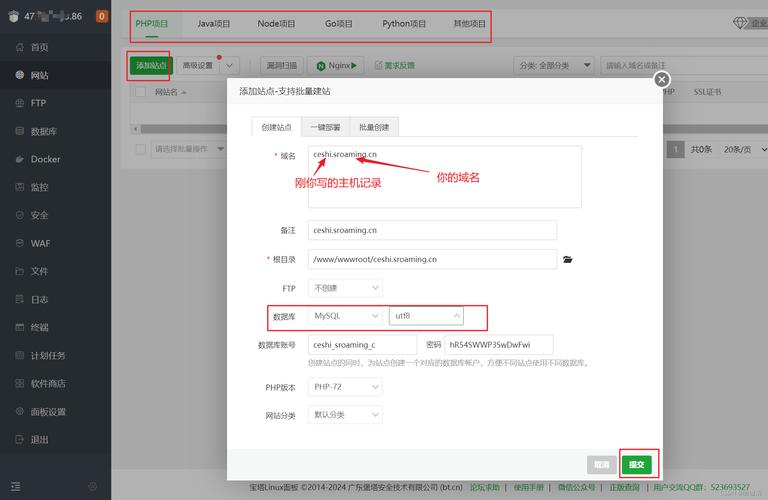Expand the 高级设置 dropdown arrow

click(229, 65)
